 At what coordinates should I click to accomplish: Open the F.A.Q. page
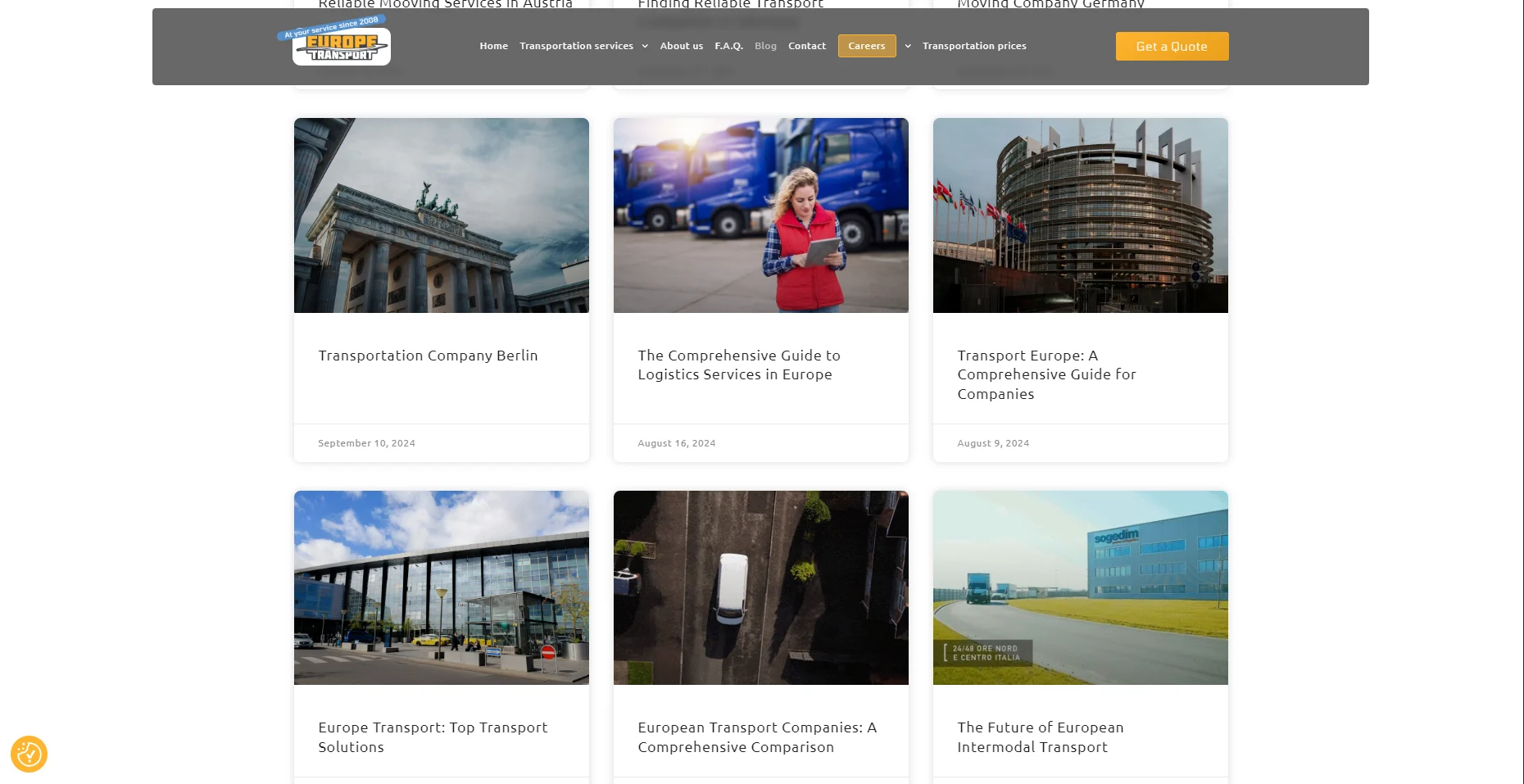click(x=728, y=46)
